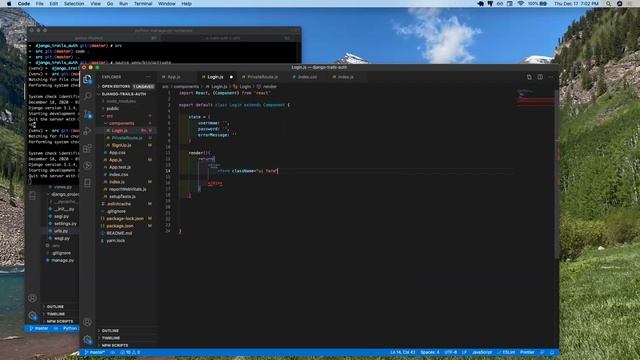
Task: Click Spaces: 4 indentation setting
Action: pos(430,352)
